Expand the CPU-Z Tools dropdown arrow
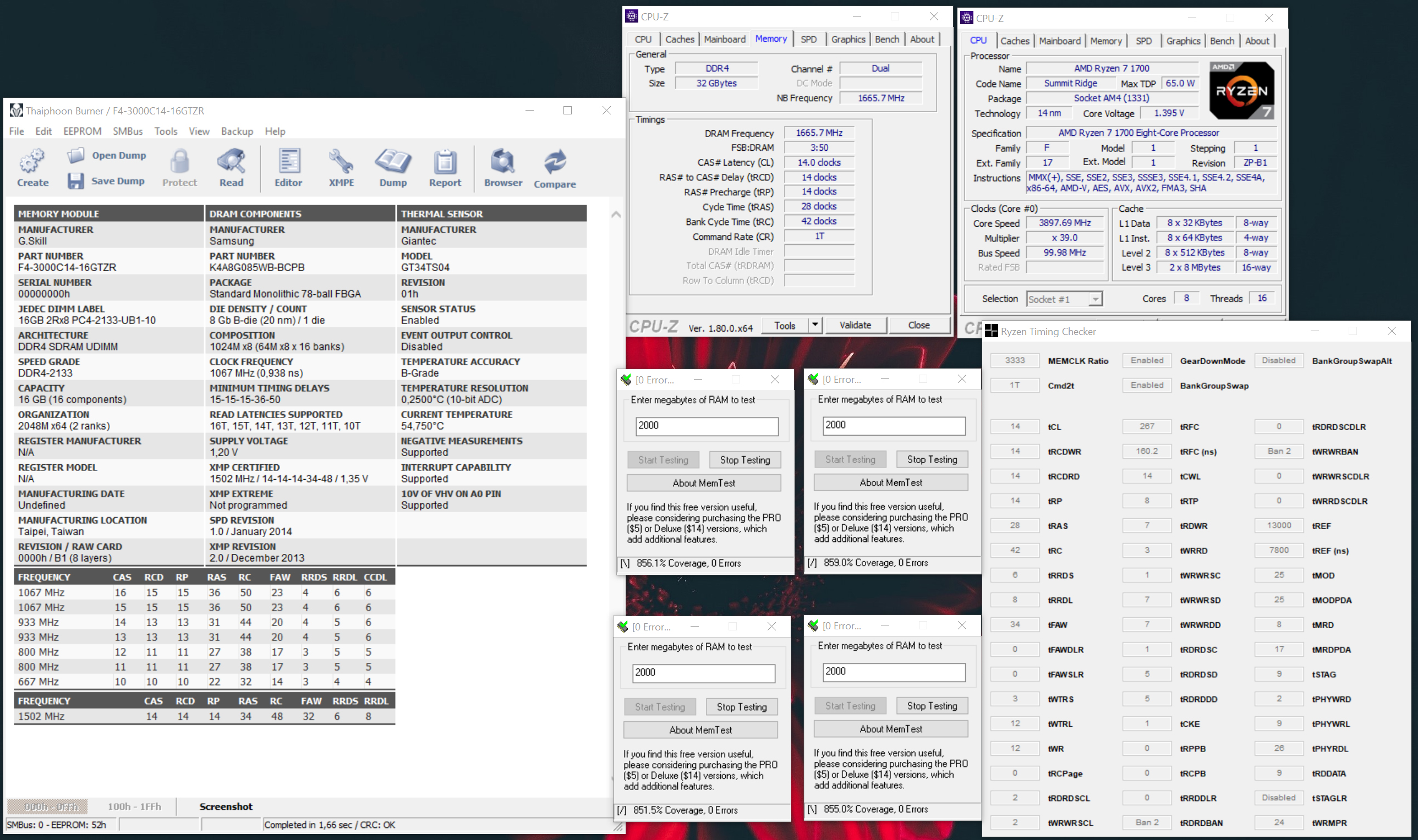Image resolution: width=1418 pixels, height=840 pixels. tap(814, 325)
